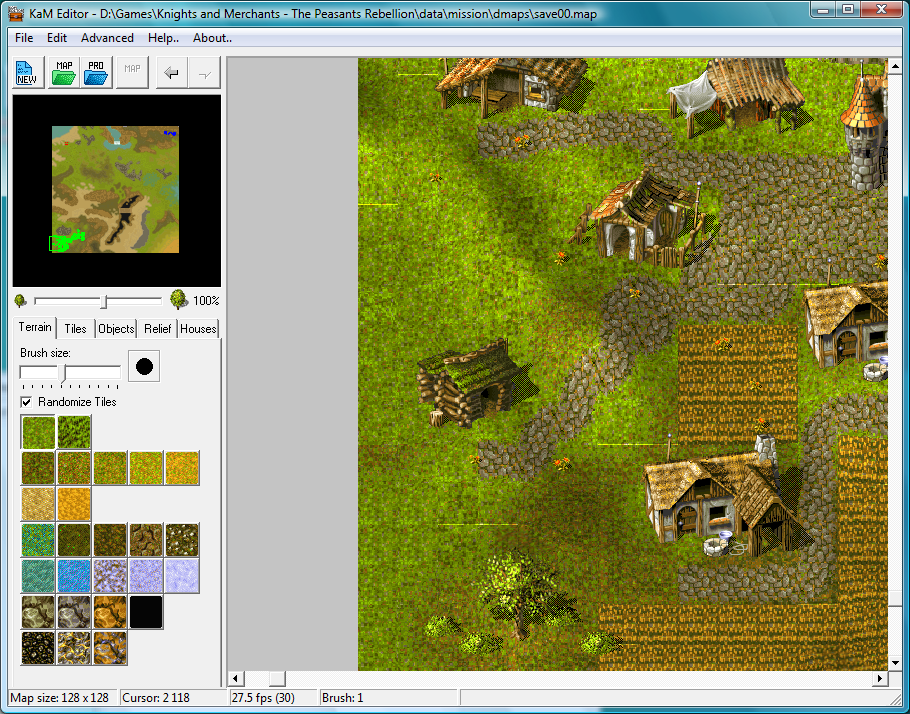Undo with the left arrow toolbar button
This screenshot has height=714, width=910.
point(171,73)
